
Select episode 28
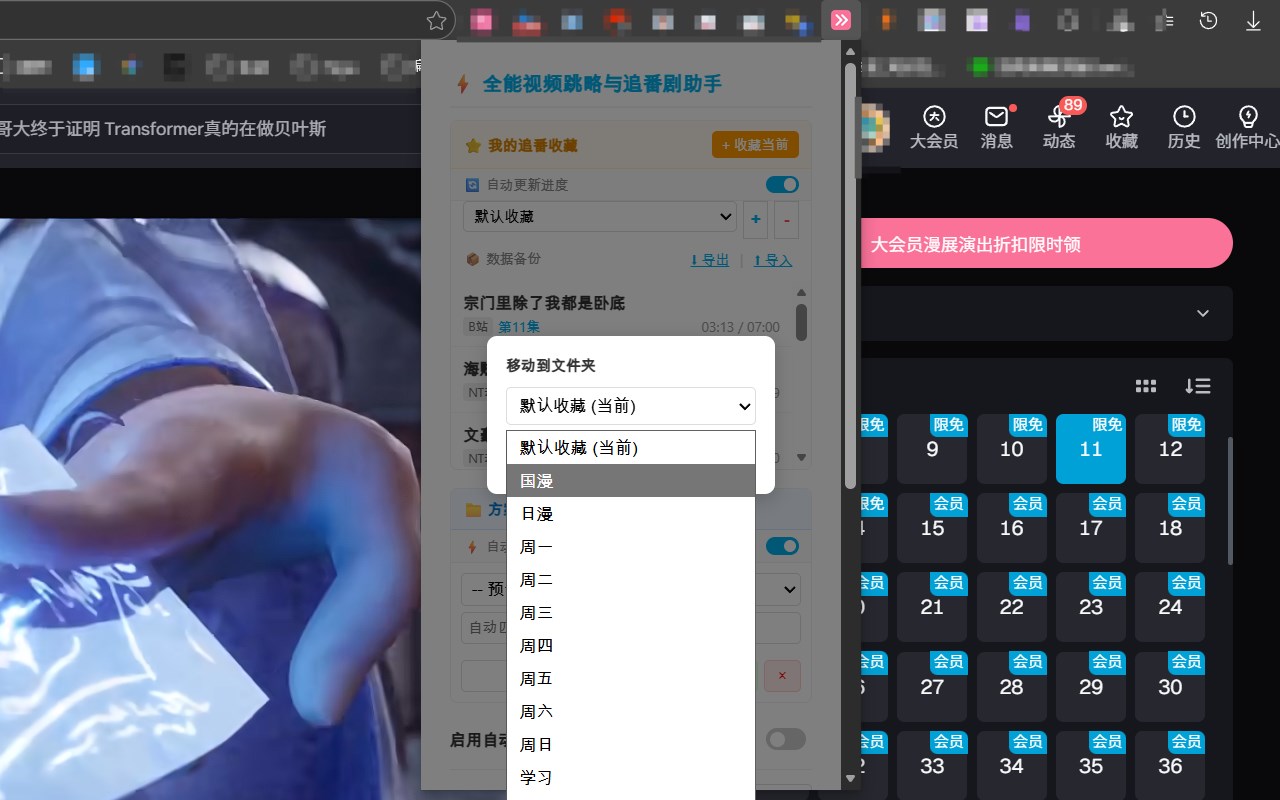1012,687
